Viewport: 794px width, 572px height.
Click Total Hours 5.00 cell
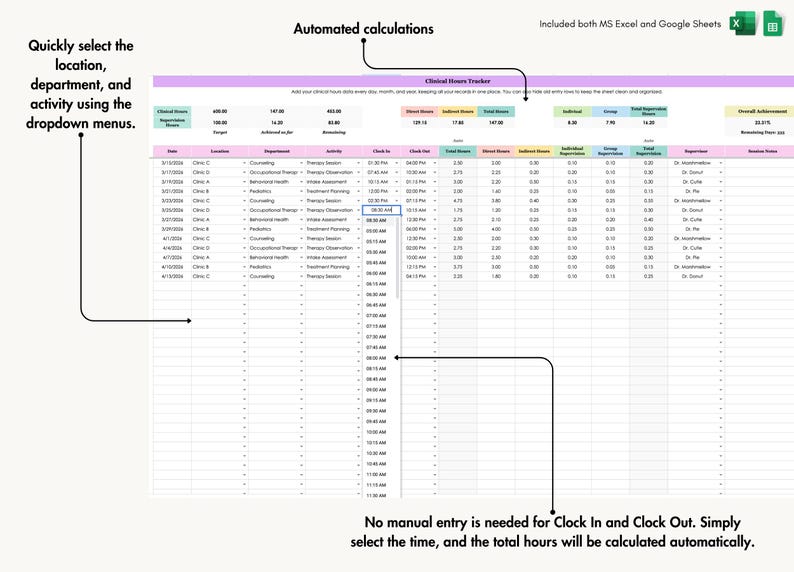tap(458, 229)
